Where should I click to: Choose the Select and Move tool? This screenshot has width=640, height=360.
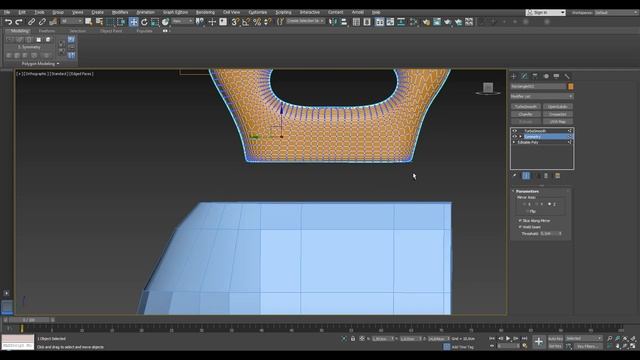point(133,22)
